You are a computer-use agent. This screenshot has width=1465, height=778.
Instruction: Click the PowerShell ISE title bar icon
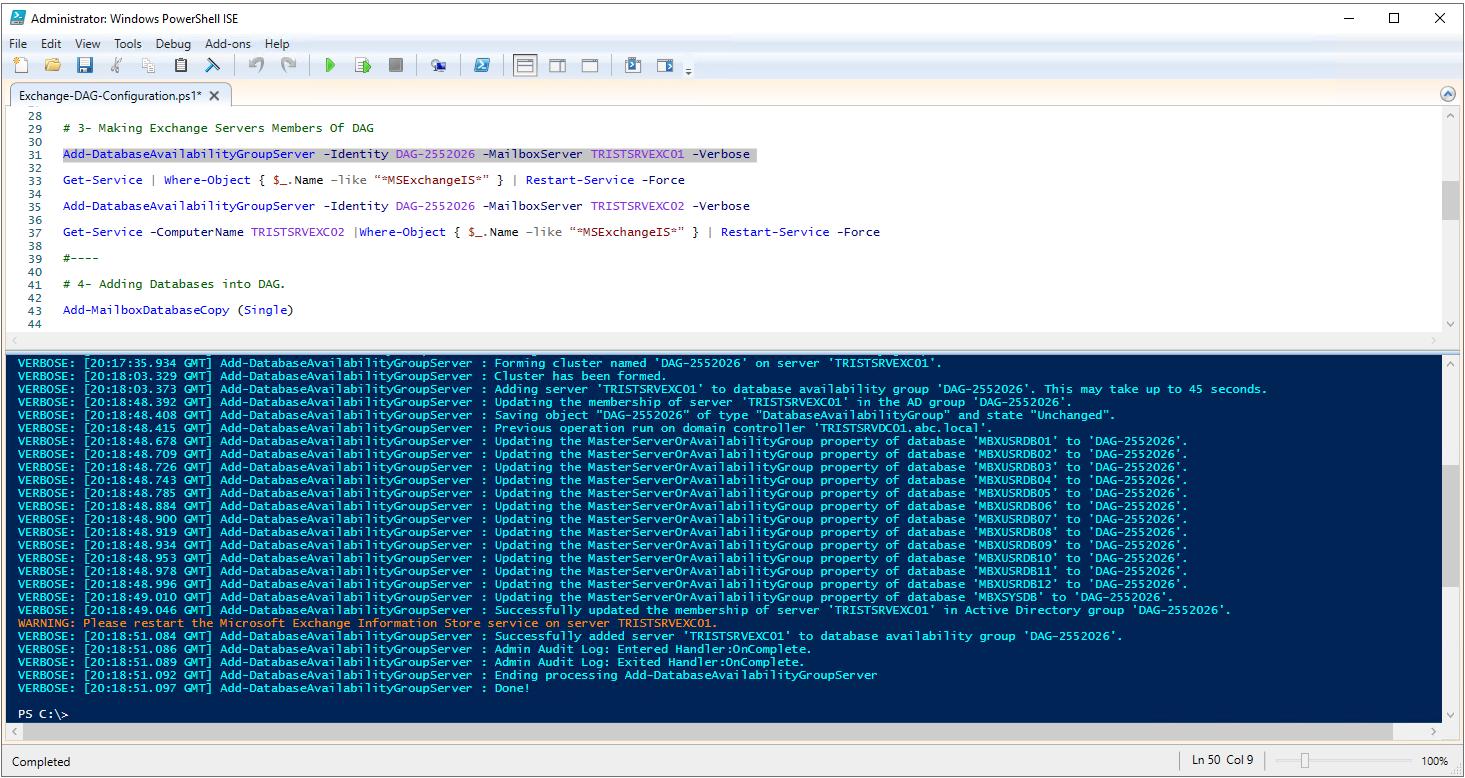click(17, 18)
